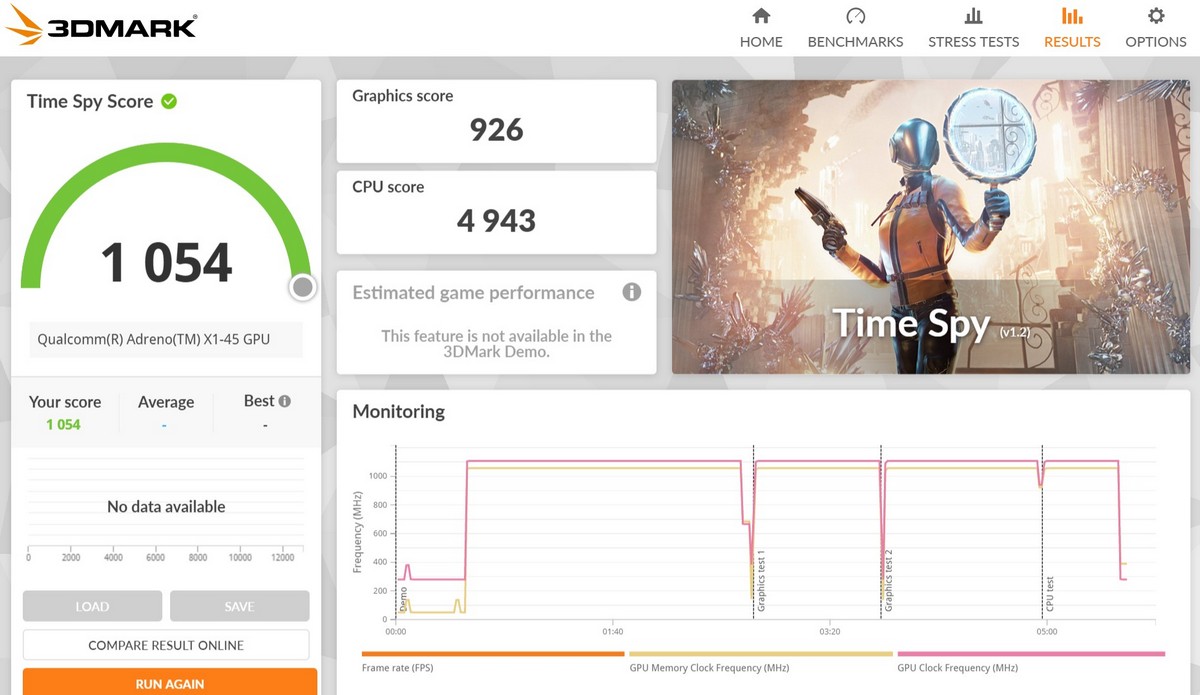Click COMPARE RESULT ONLINE button

click(x=166, y=645)
